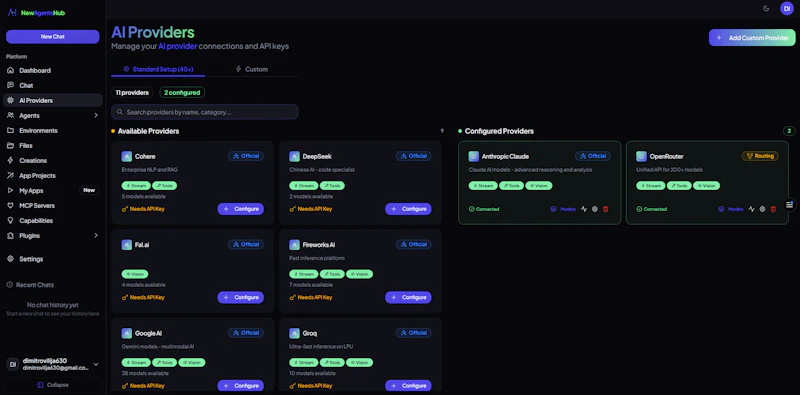This screenshot has height=395, width=800.
Task: Configure the Google AI provider
Action: coord(241,386)
